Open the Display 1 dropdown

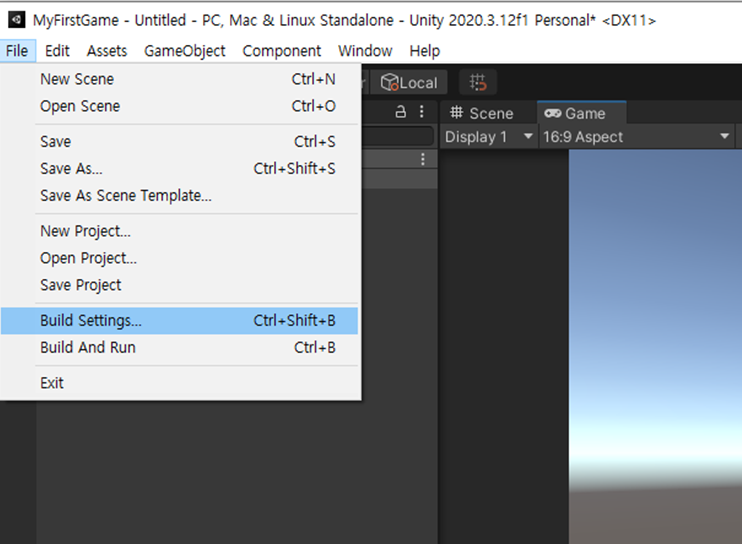click(x=489, y=137)
